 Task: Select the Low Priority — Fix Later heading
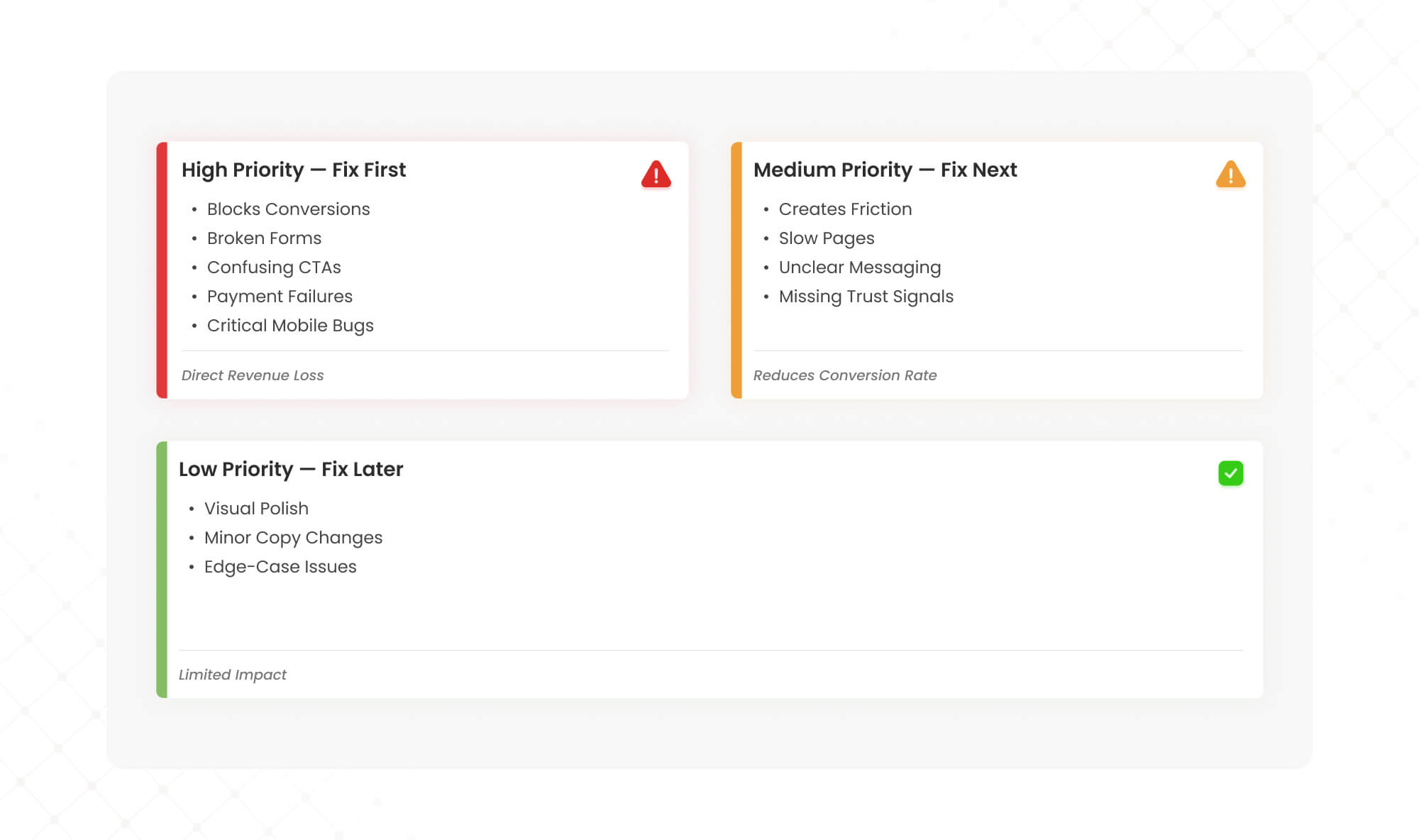pos(291,470)
